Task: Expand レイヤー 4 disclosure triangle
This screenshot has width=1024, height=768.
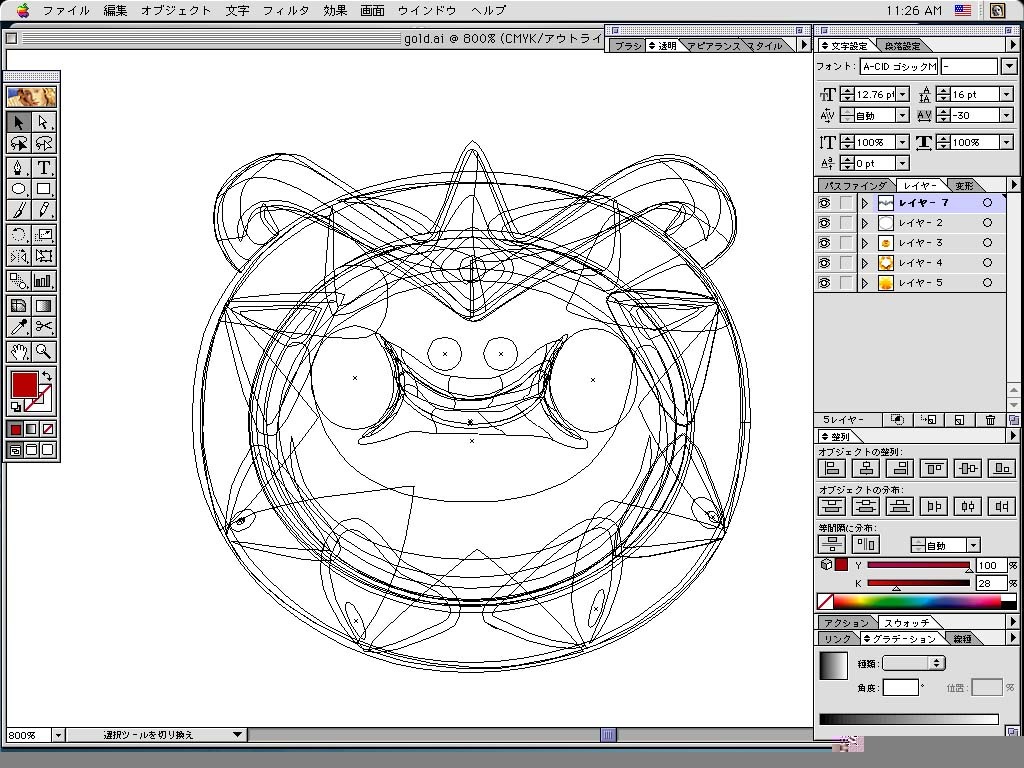Action: [865, 263]
